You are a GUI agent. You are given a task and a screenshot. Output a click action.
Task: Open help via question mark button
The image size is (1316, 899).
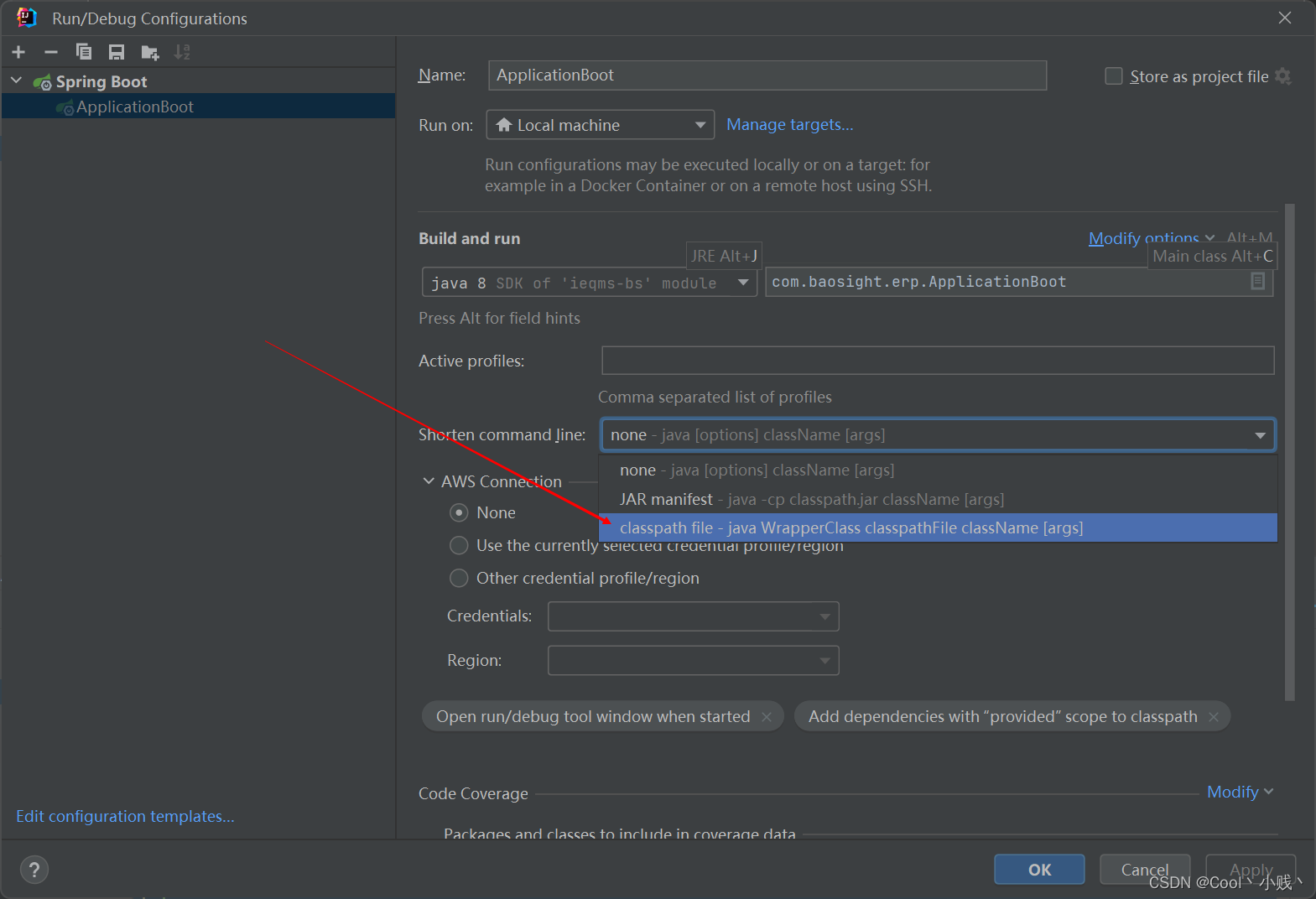34,870
